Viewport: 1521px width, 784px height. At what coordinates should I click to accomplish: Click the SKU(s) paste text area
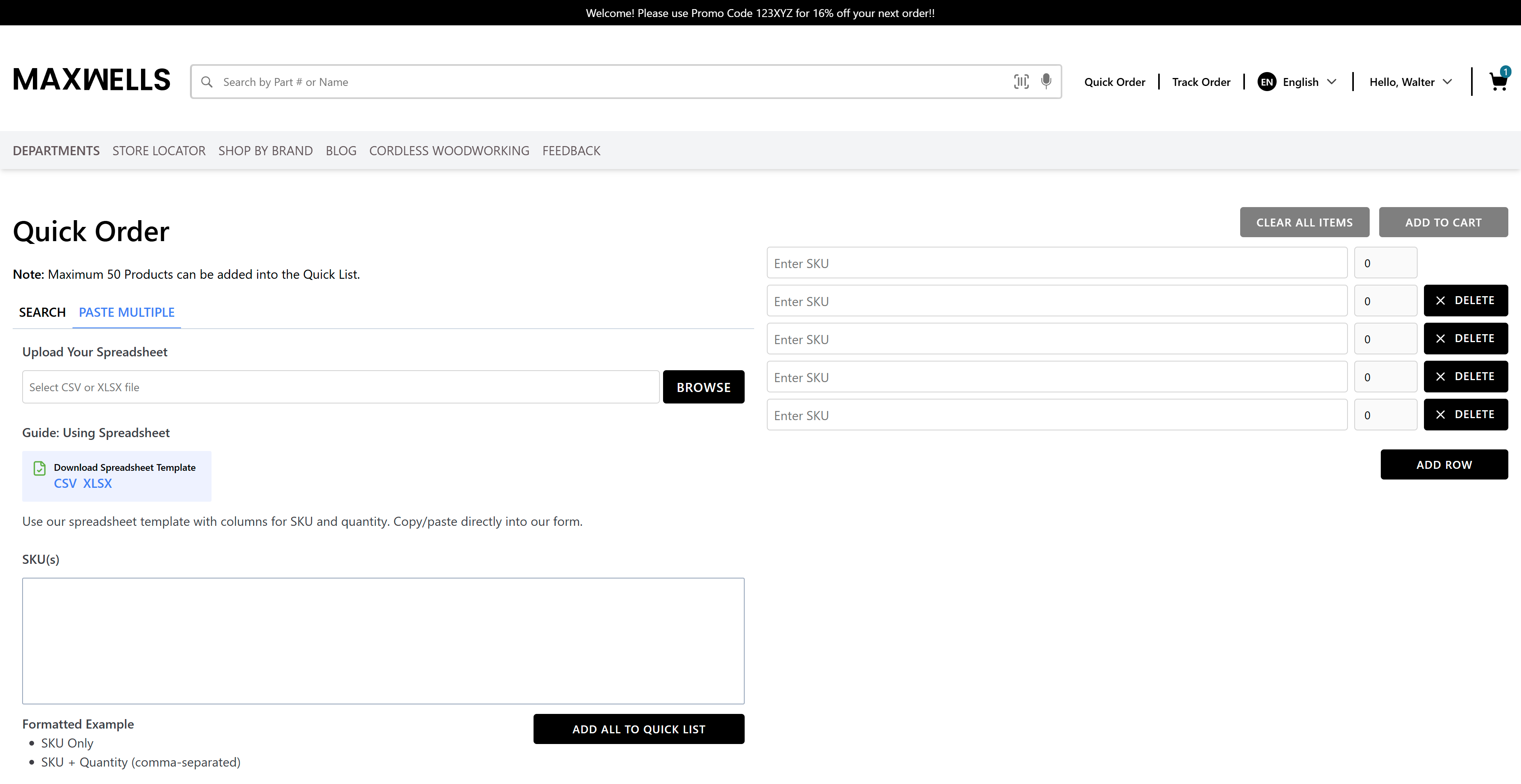(x=383, y=641)
